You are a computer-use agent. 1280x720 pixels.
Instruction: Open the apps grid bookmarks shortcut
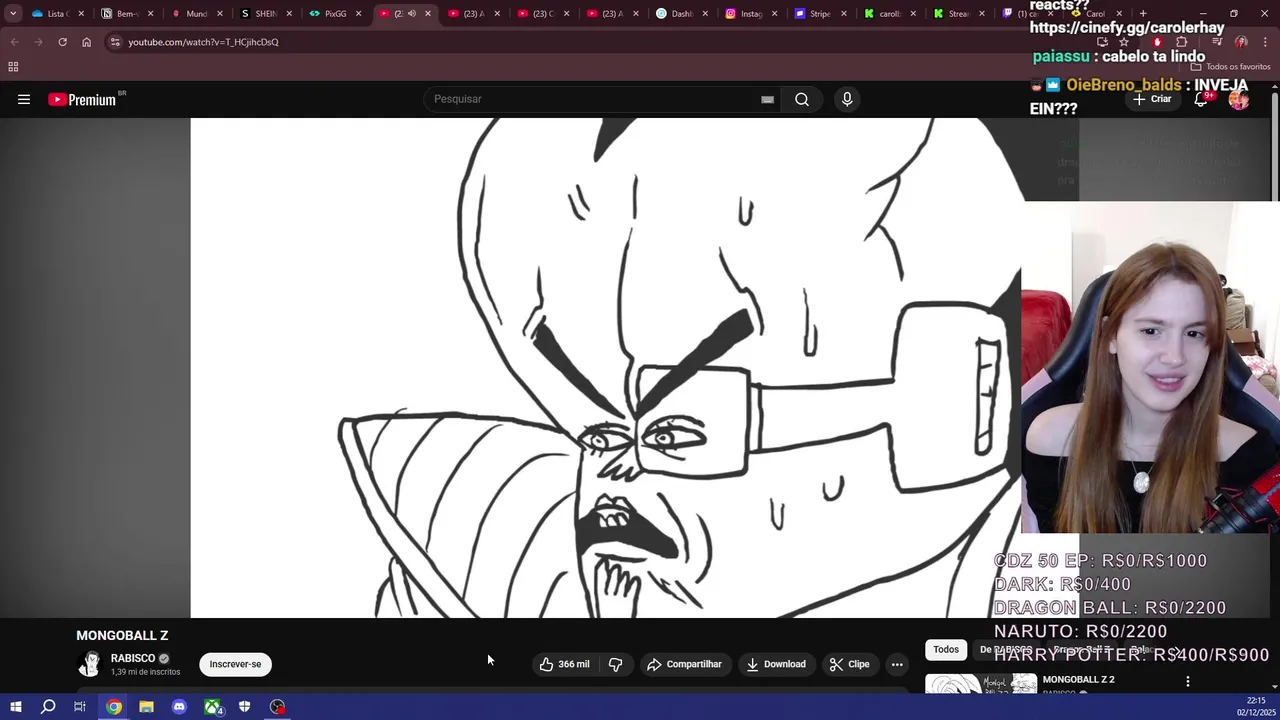tap(13, 67)
